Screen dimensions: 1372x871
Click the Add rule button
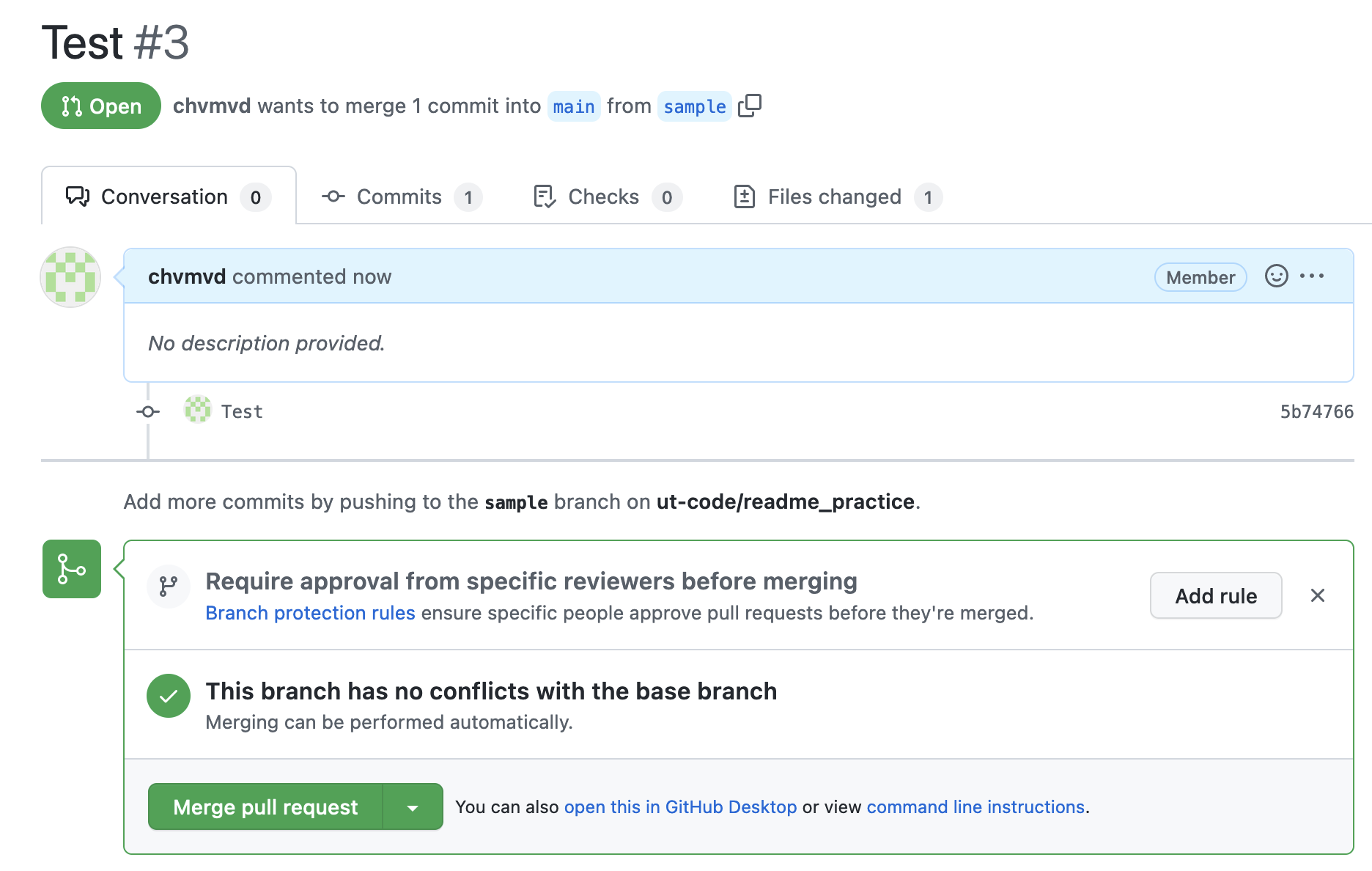coord(1215,595)
